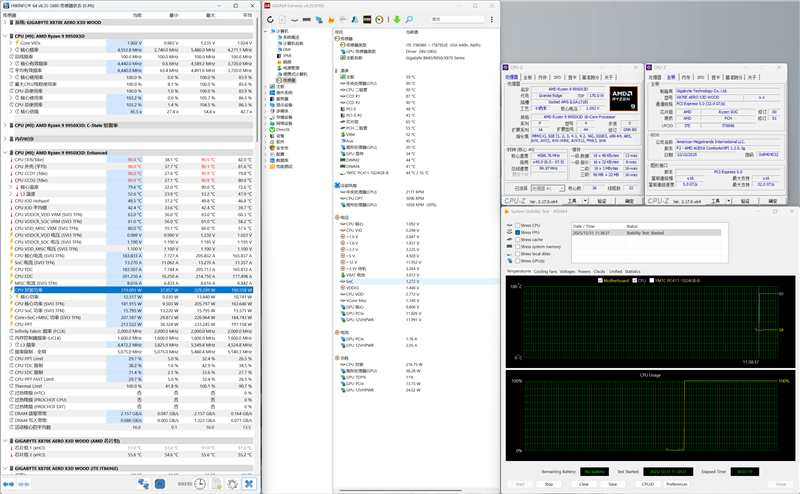This screenshot has height=494, width=800.
Task: Open HWiNFO settings gear icon
Action: (x=232, y=483)
